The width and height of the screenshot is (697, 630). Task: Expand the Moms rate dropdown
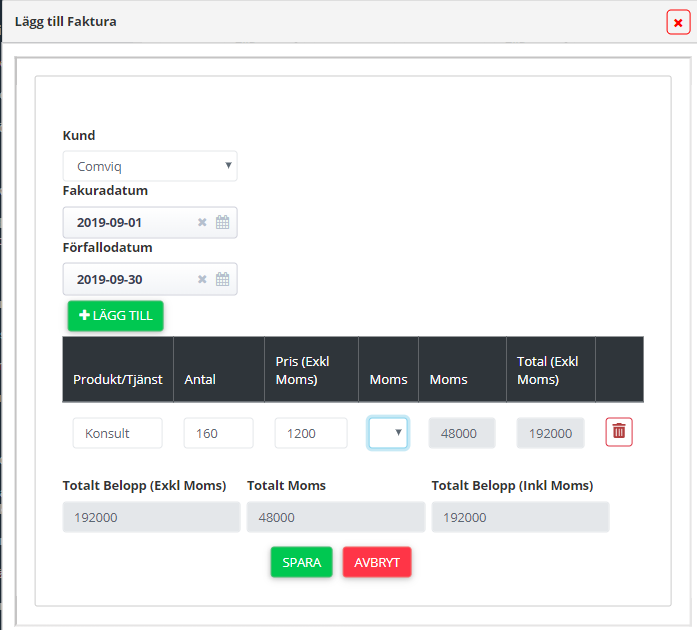[x=388, y=433]
